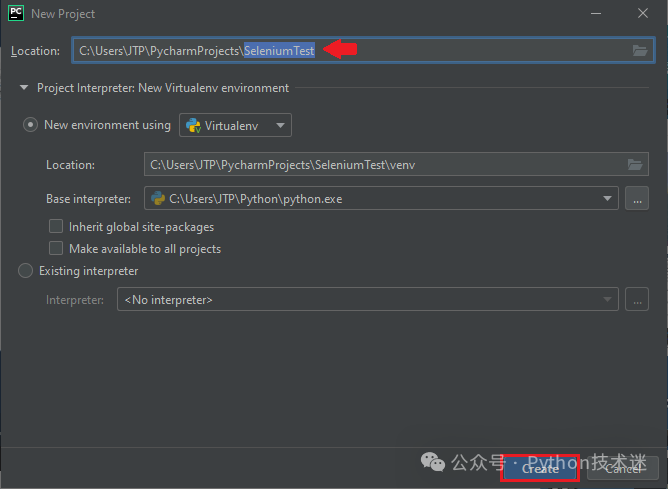Open the Virtualenv environment type dropdown
The height and width of the screenshot is (489, 668).
point(235,125)
